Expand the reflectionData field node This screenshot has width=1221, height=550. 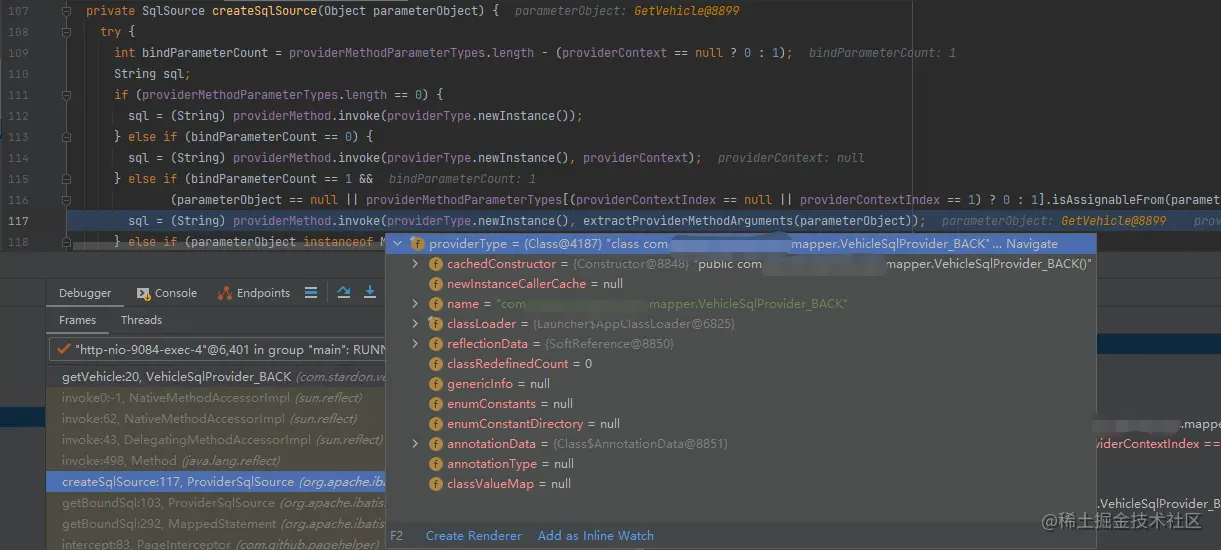tap(416, 344)
